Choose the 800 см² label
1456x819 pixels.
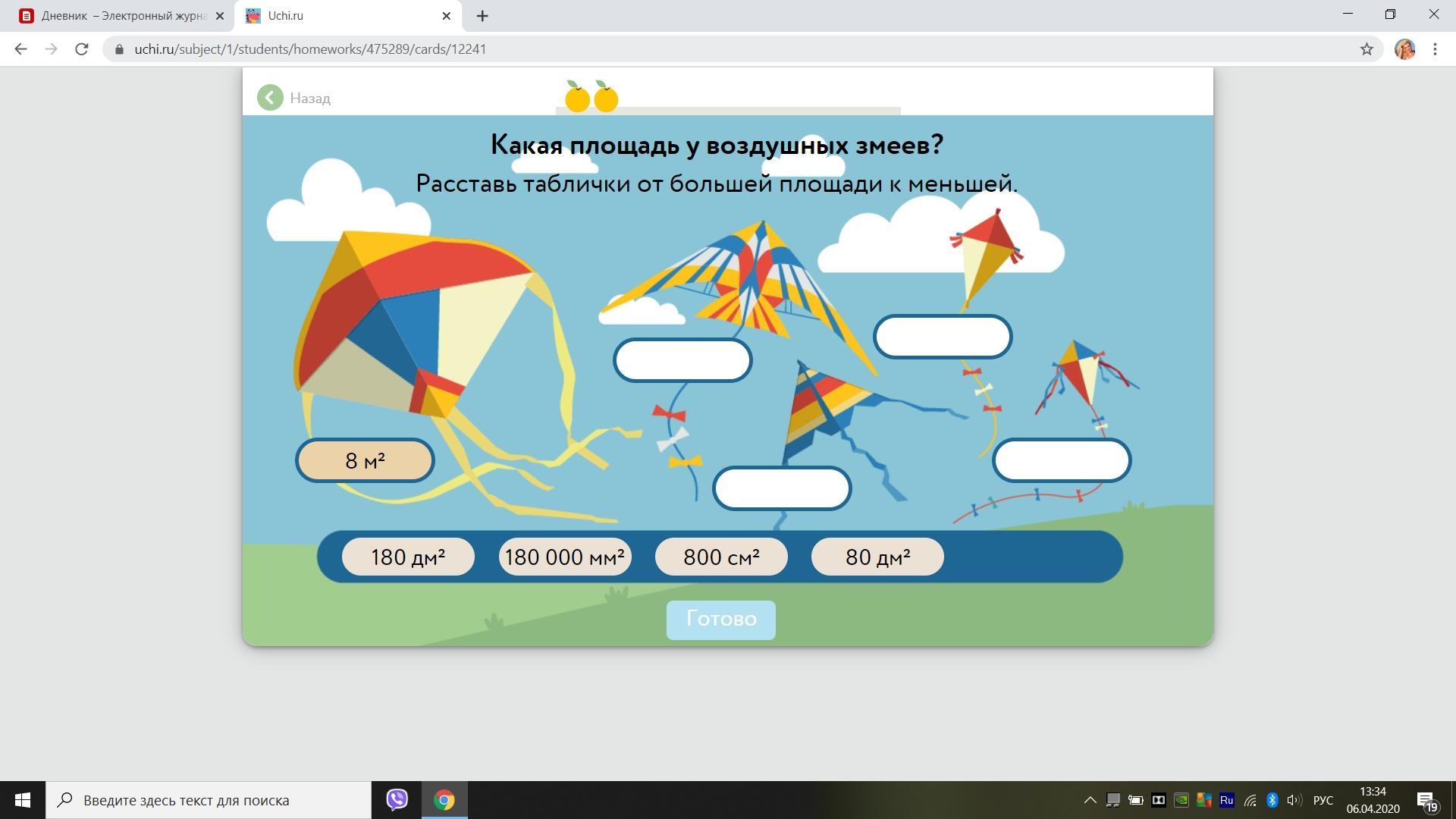pos(721,557)
